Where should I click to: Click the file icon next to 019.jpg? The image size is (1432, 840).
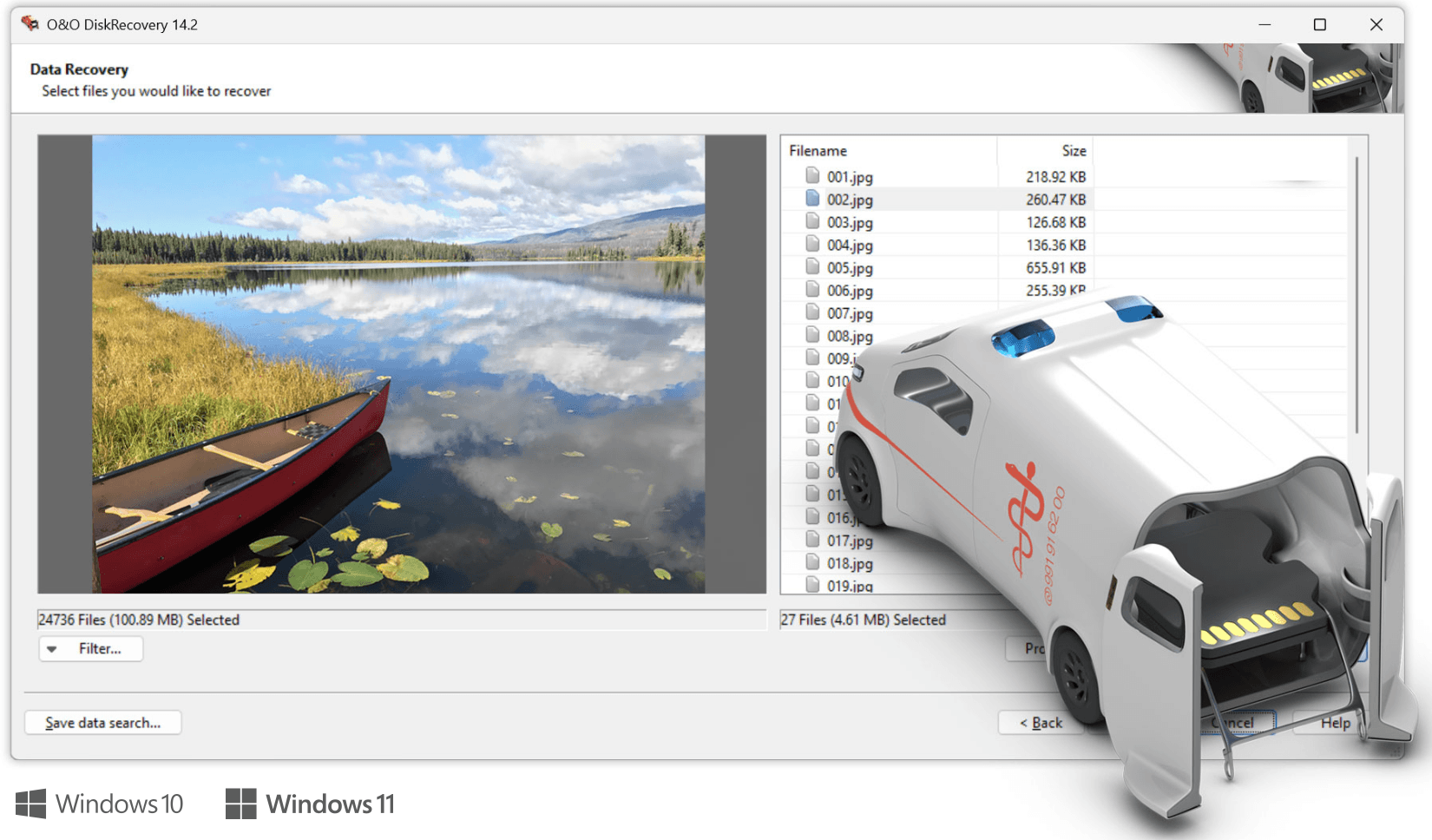click(812, 585)
